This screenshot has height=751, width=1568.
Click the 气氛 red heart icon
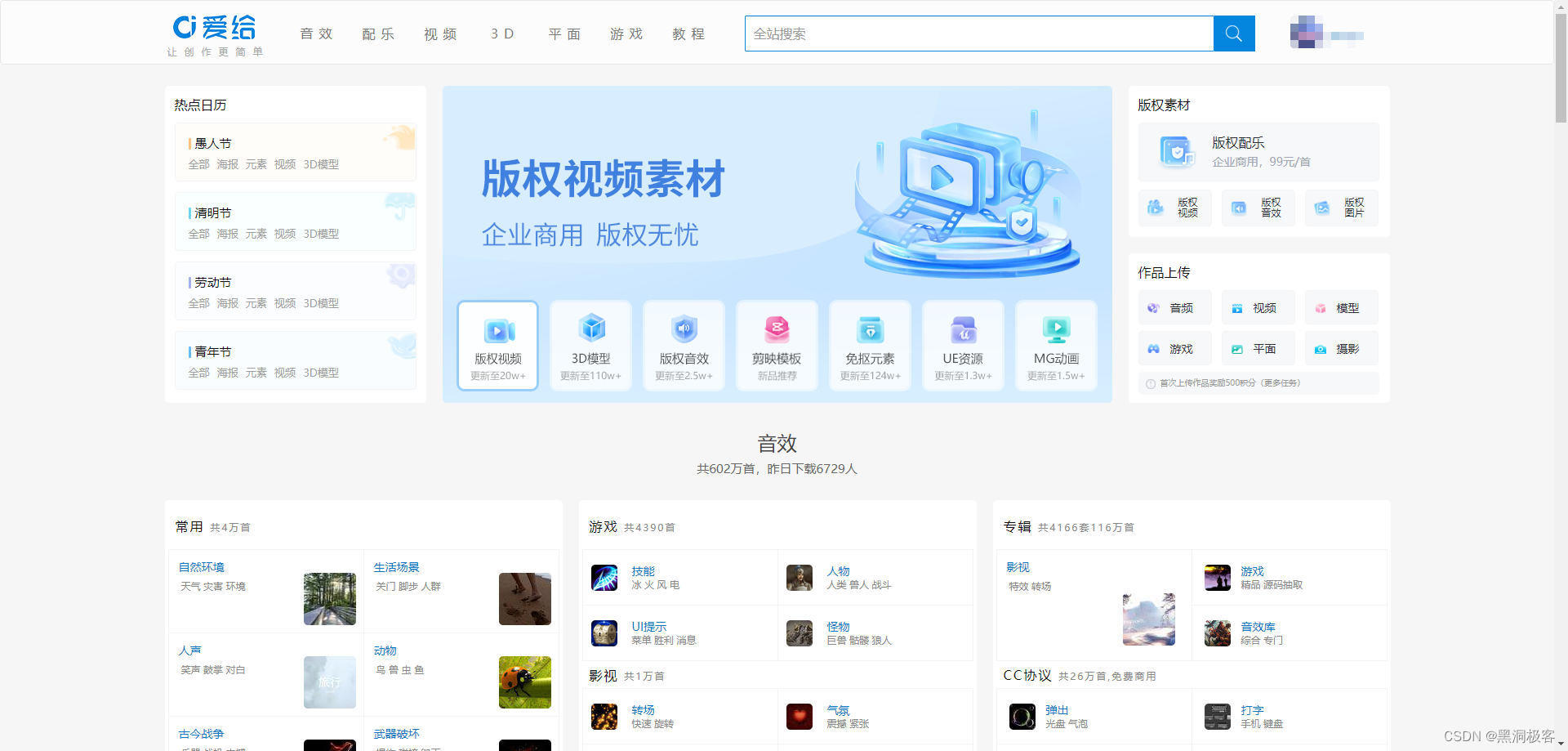coord(800,717)
